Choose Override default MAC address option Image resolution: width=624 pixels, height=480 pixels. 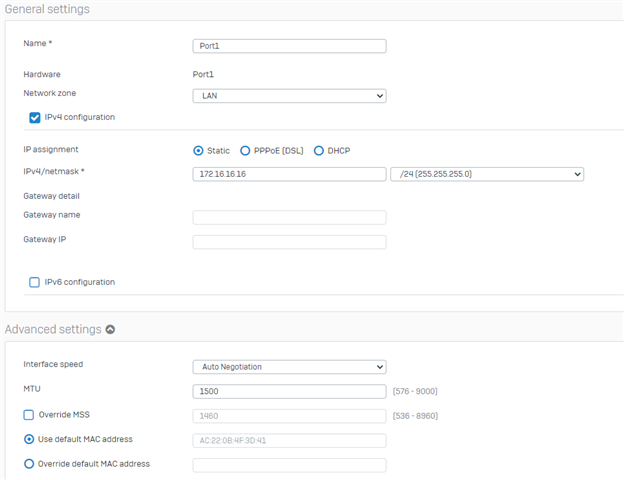[x=29, y=464]
